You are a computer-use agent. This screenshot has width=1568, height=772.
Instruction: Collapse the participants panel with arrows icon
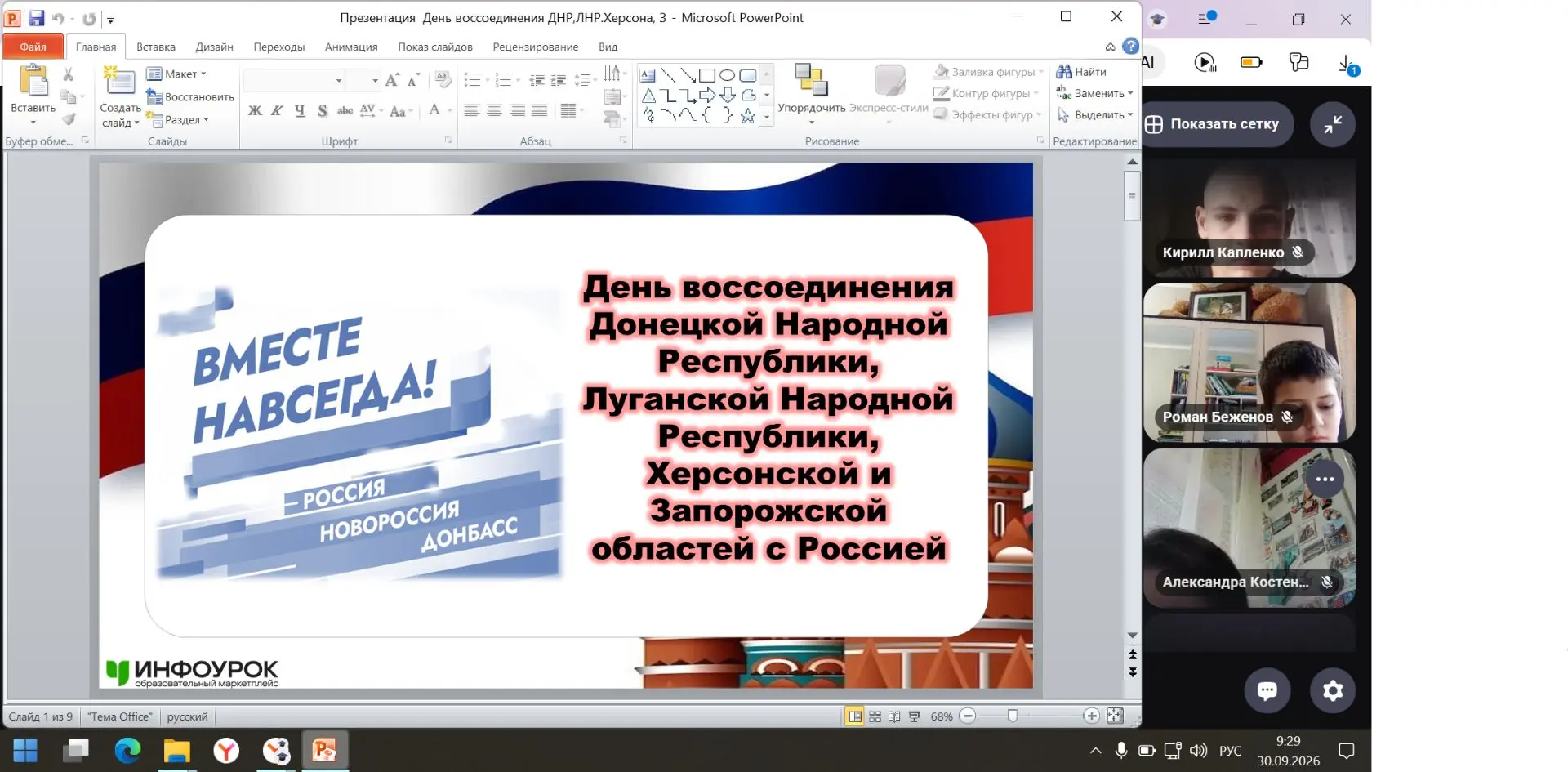[1333, 124]
